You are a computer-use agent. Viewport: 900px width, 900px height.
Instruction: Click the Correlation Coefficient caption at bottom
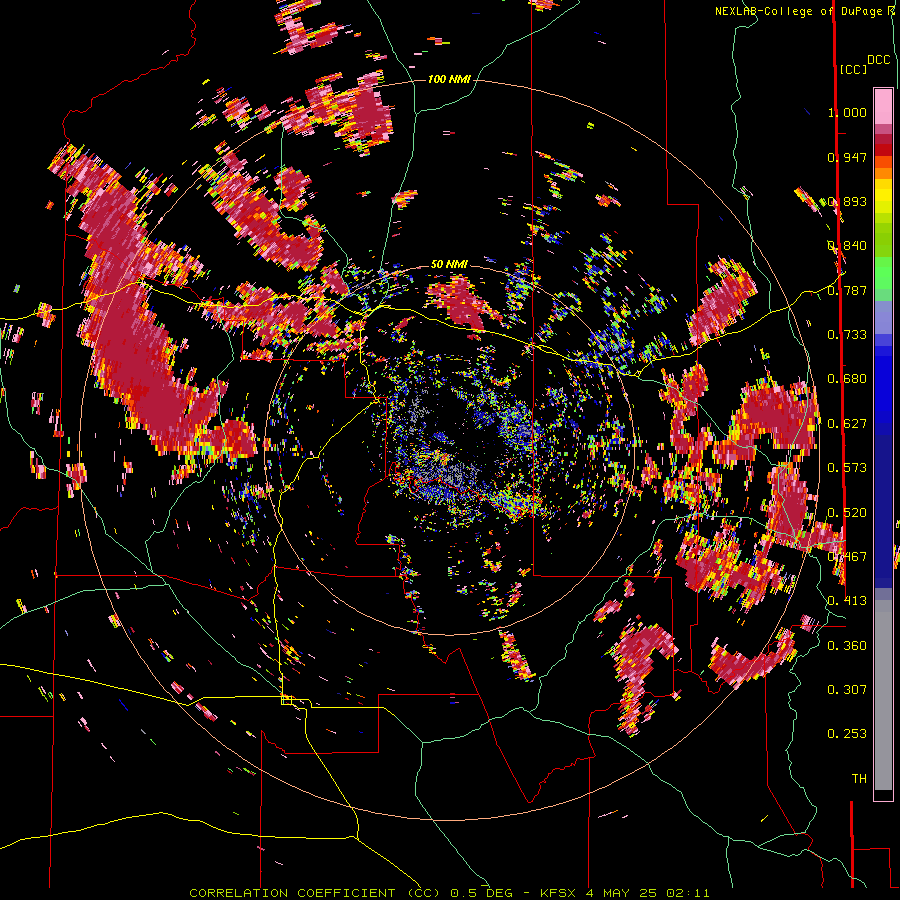449,893
